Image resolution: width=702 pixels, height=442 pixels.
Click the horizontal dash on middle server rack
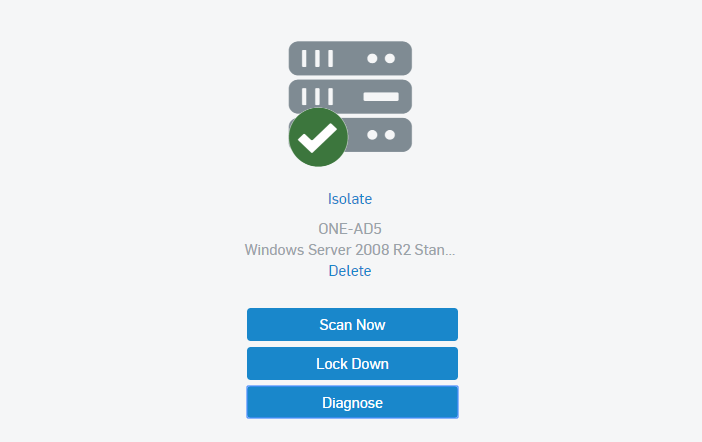point(381,97)
